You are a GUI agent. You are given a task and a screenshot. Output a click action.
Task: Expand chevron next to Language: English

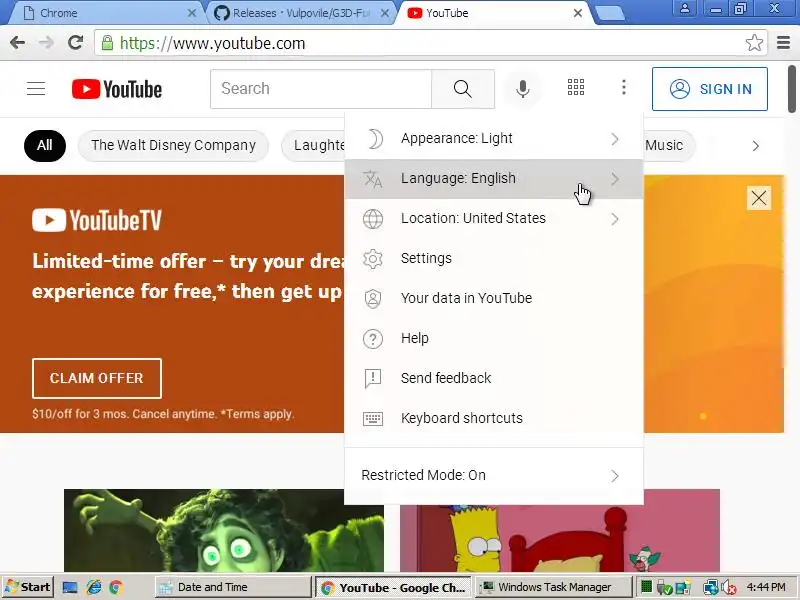click(x=615, y=179)
